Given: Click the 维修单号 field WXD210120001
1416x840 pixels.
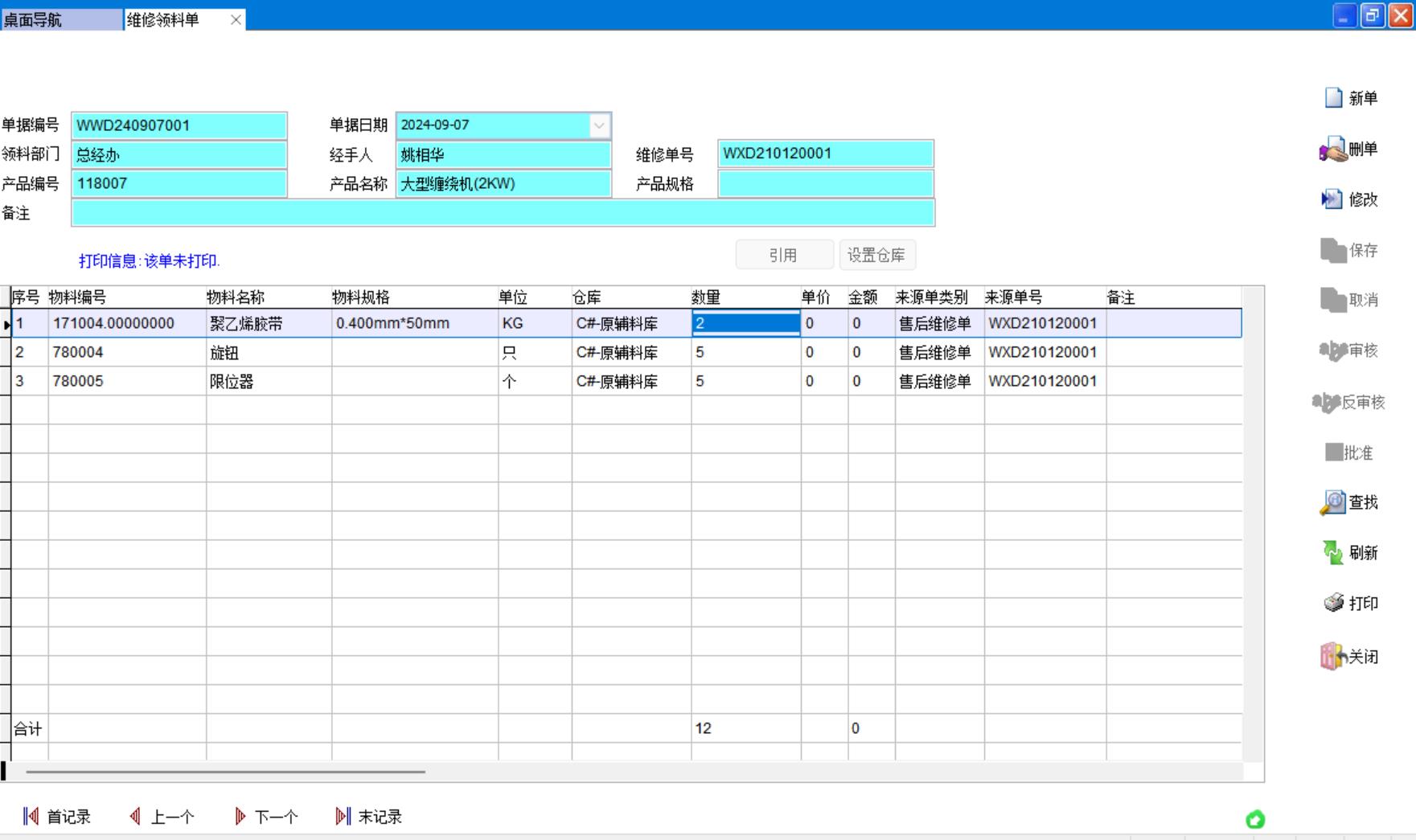Looking at the screenshot, I should [825, 154].
